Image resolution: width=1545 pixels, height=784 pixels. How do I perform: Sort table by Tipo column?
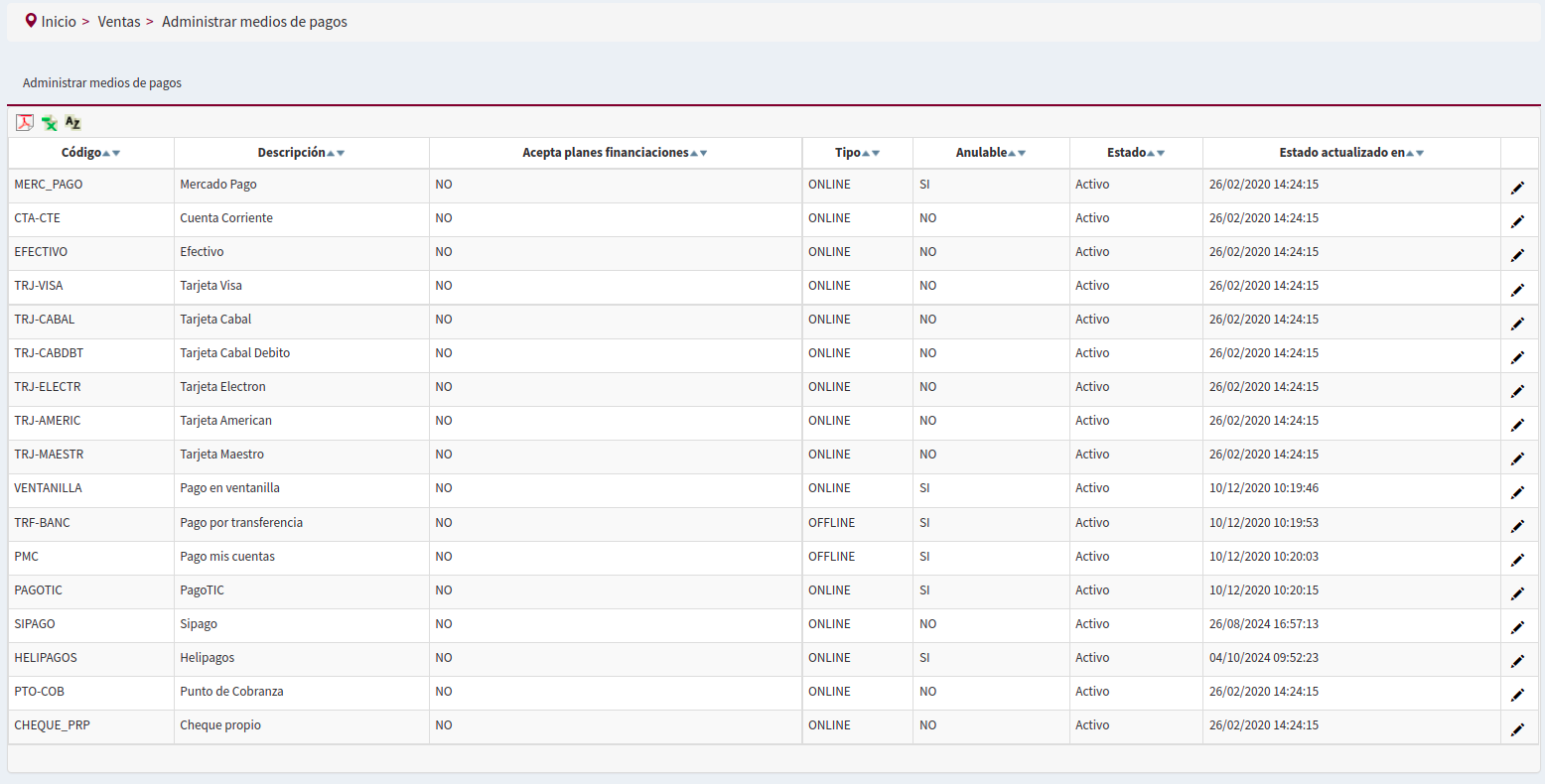857,153
